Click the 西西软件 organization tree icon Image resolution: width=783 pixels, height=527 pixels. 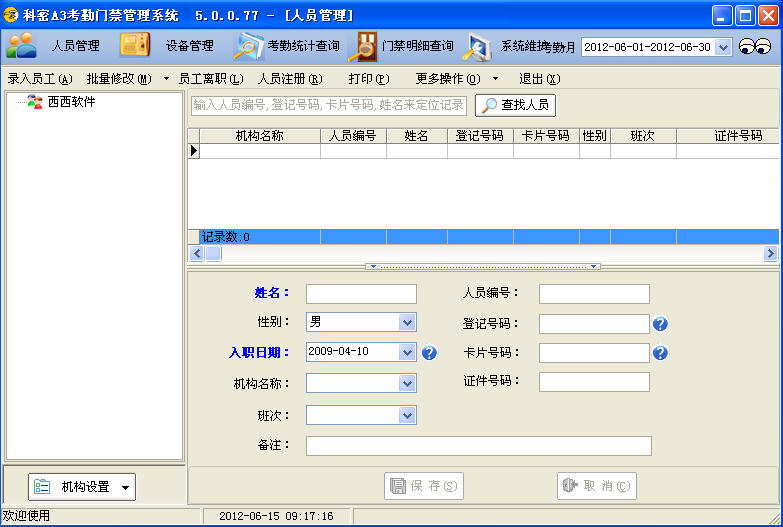(x=34, y=102)
